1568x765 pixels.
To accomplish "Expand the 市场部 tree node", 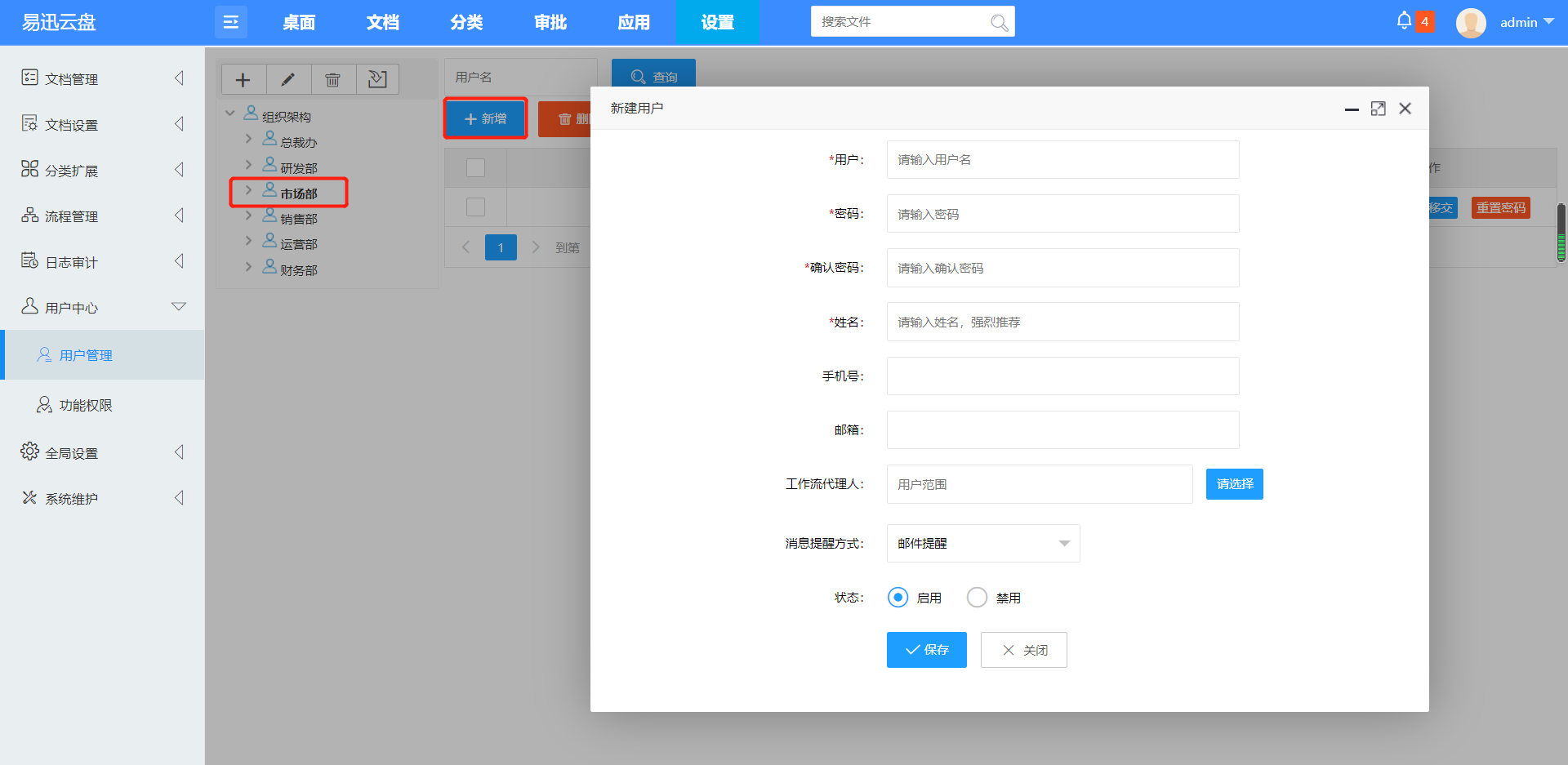I will pyautogui.click(x=250, y=192).
